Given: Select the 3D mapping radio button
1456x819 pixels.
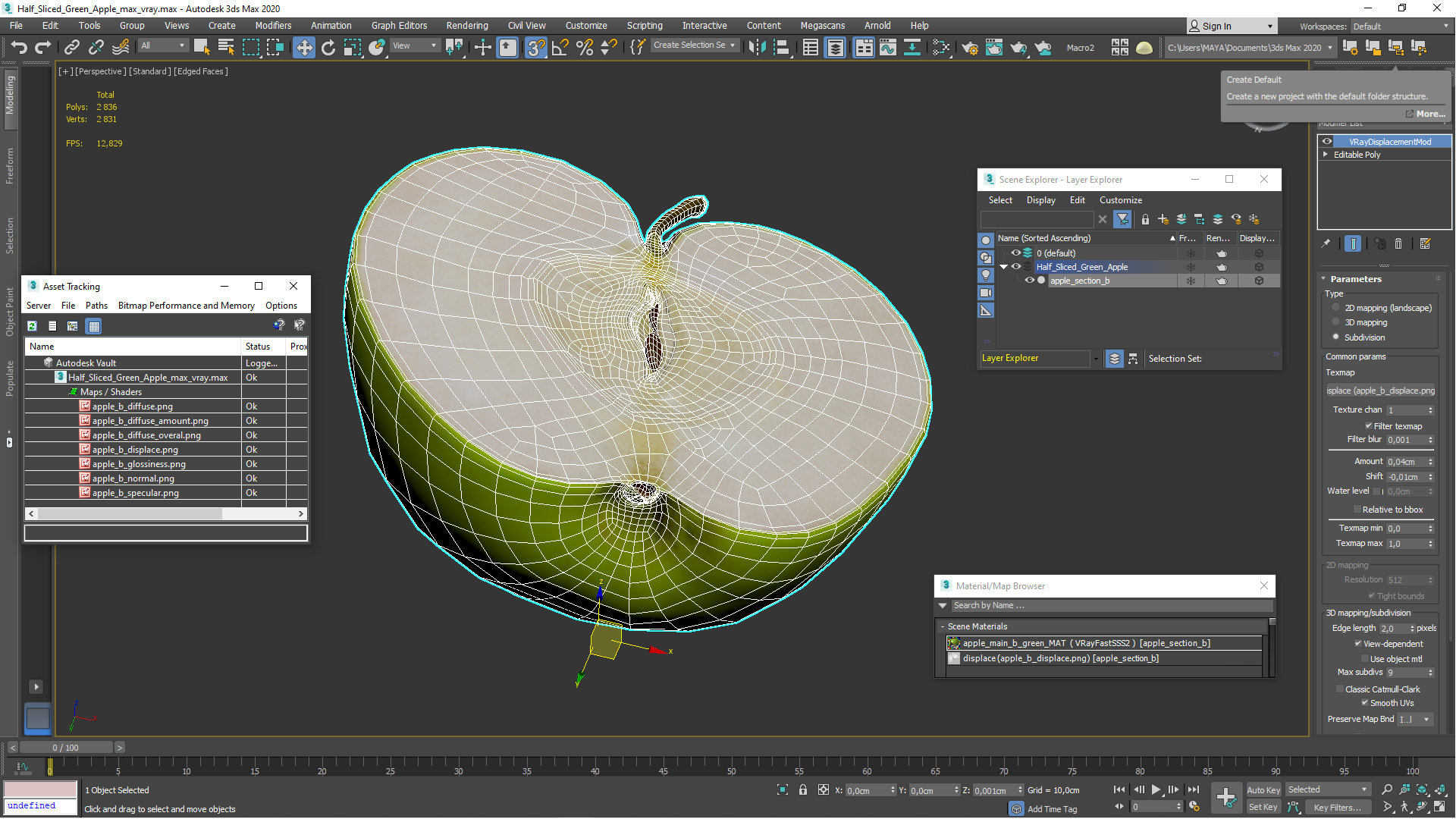Looking at the screenshot, I should click(x=1336, y=322).
